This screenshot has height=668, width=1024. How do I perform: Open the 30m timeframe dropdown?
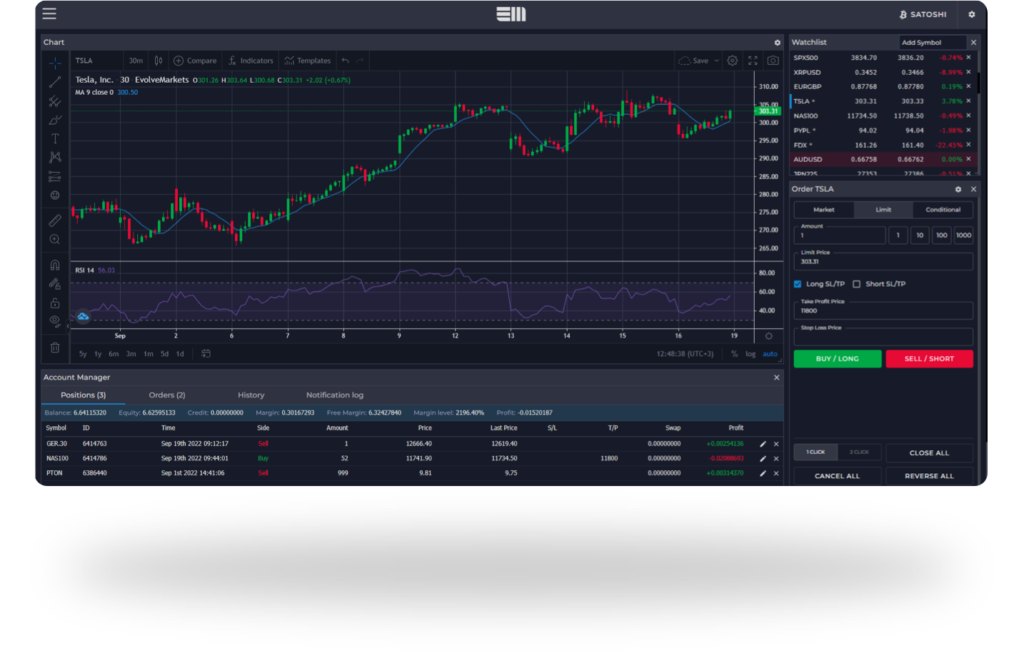136,61
